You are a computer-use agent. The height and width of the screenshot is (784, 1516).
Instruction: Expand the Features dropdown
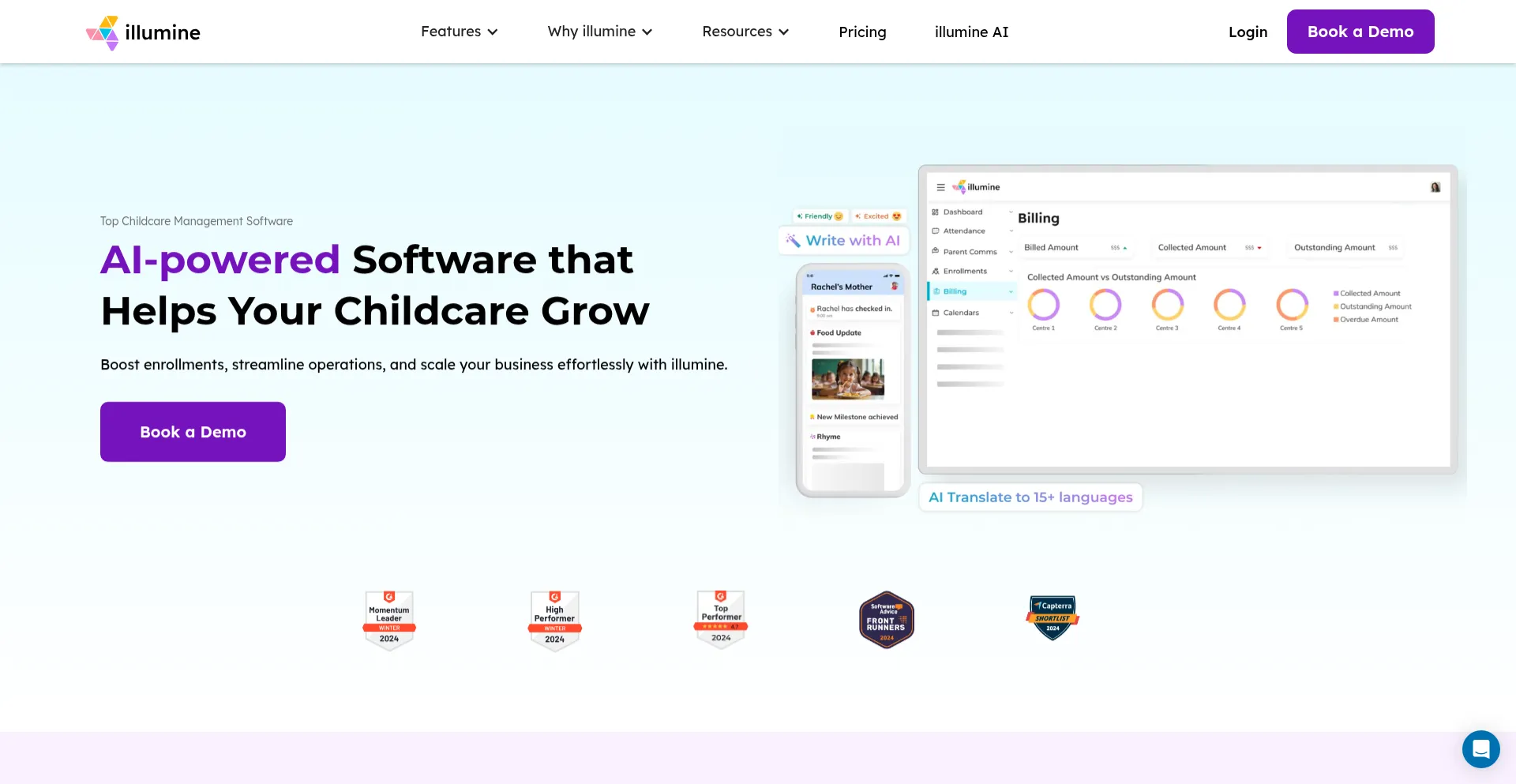click(459, 32)
